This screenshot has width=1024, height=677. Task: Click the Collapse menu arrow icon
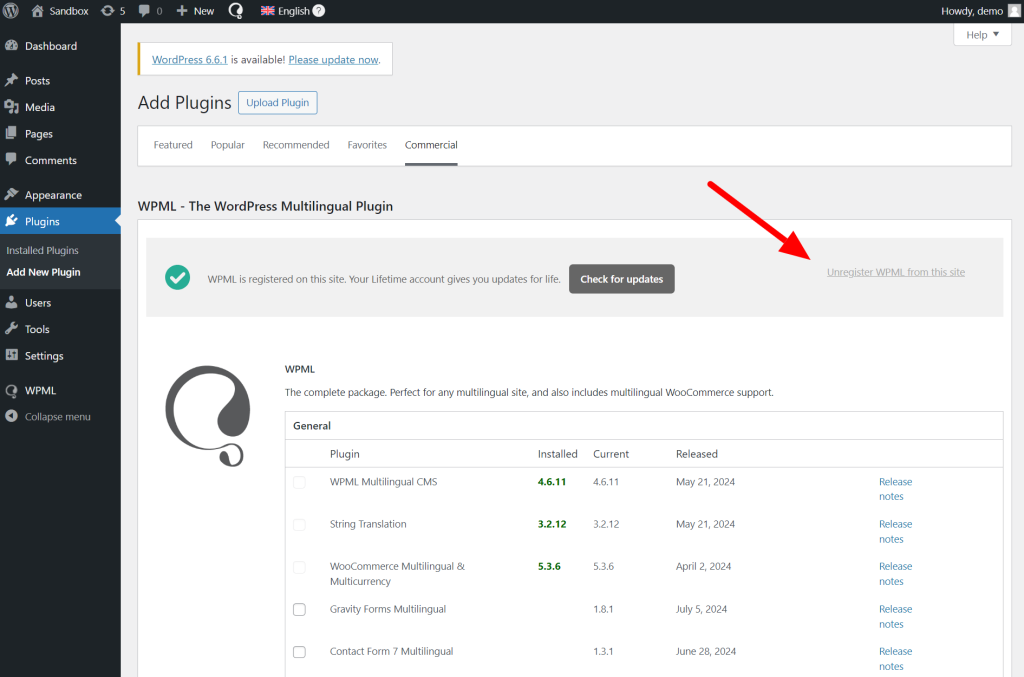tap(11, 417)
